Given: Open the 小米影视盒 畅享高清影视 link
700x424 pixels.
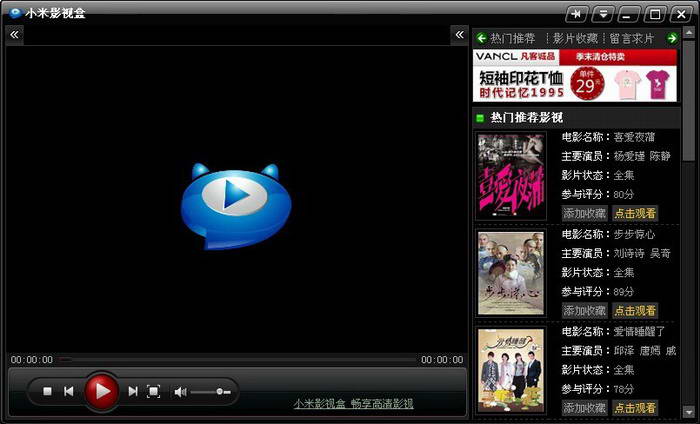Looking at the screenshot, I should (x=354, y=404).
